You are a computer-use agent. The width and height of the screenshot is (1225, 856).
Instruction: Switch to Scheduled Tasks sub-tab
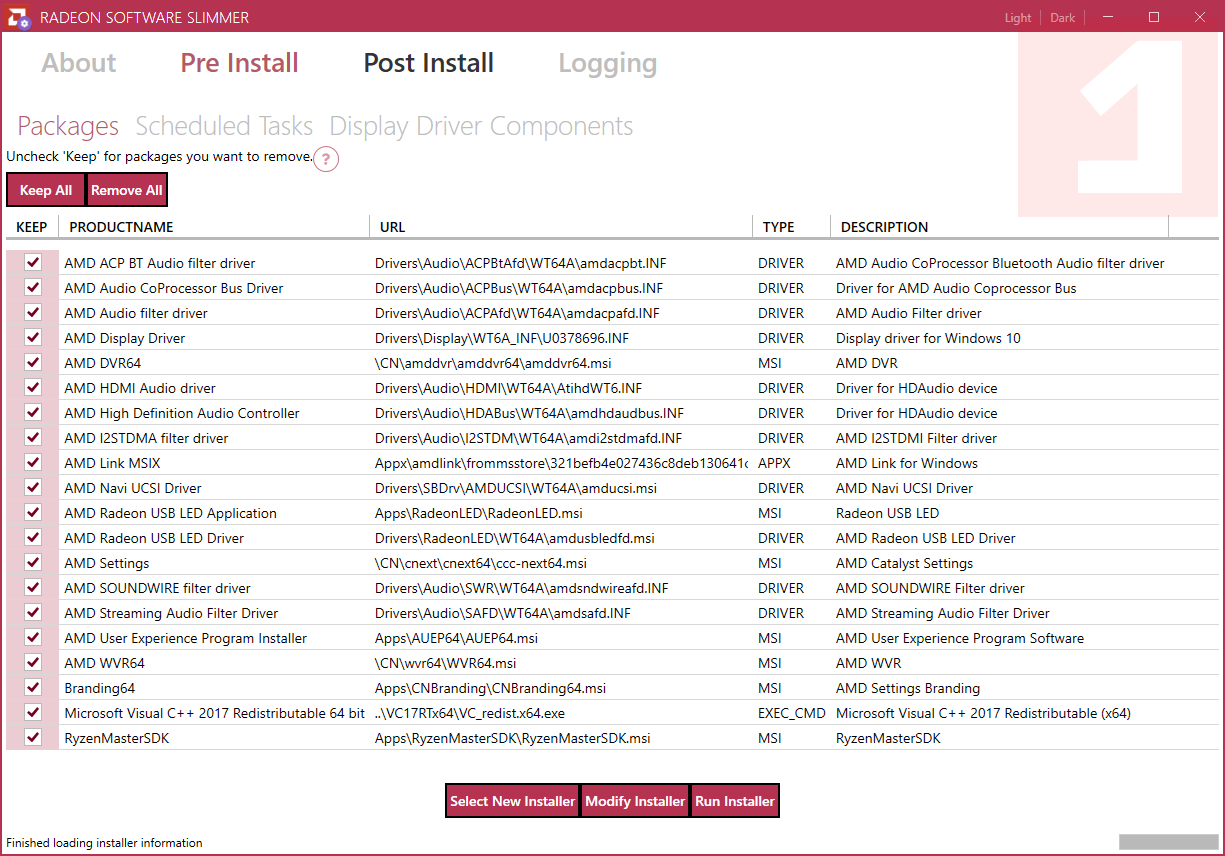click(224, 126)
